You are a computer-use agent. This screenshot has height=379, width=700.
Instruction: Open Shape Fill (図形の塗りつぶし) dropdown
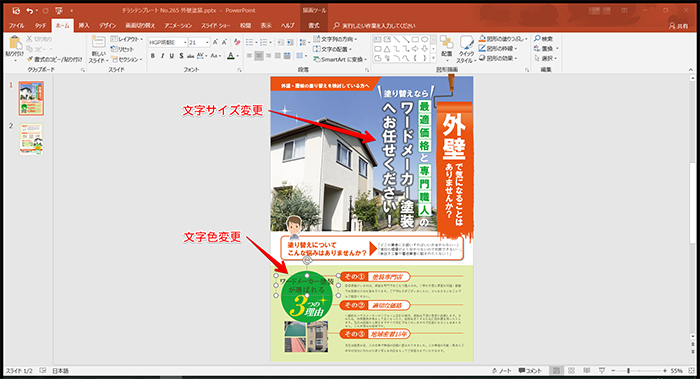[x=503, y=39]
